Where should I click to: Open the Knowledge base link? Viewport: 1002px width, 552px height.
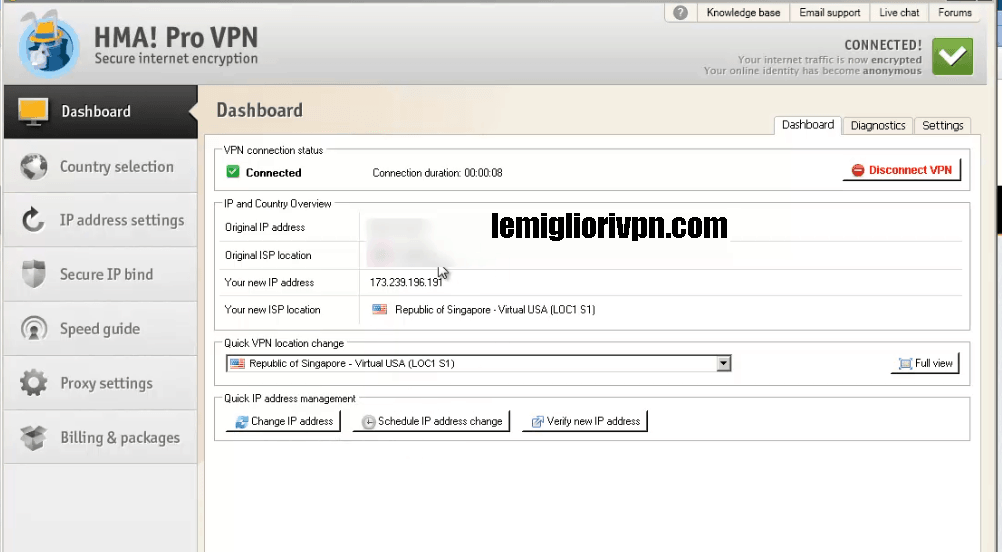click(743, 12)
